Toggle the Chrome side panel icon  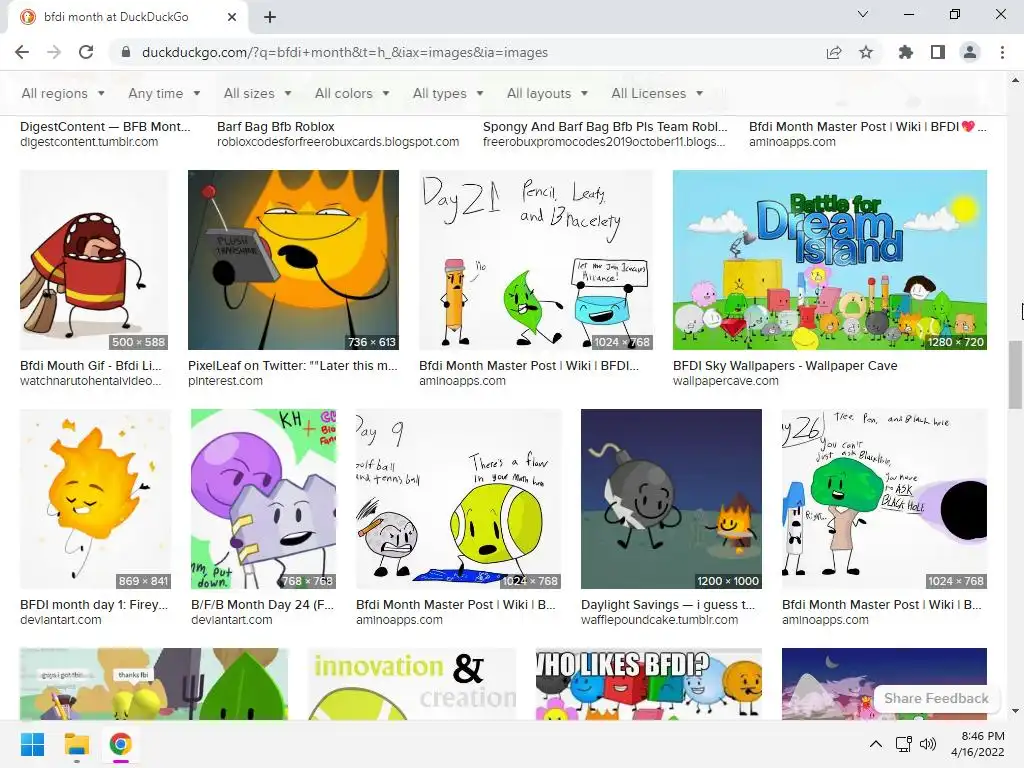pyautogui.click(x=938, y=52)
